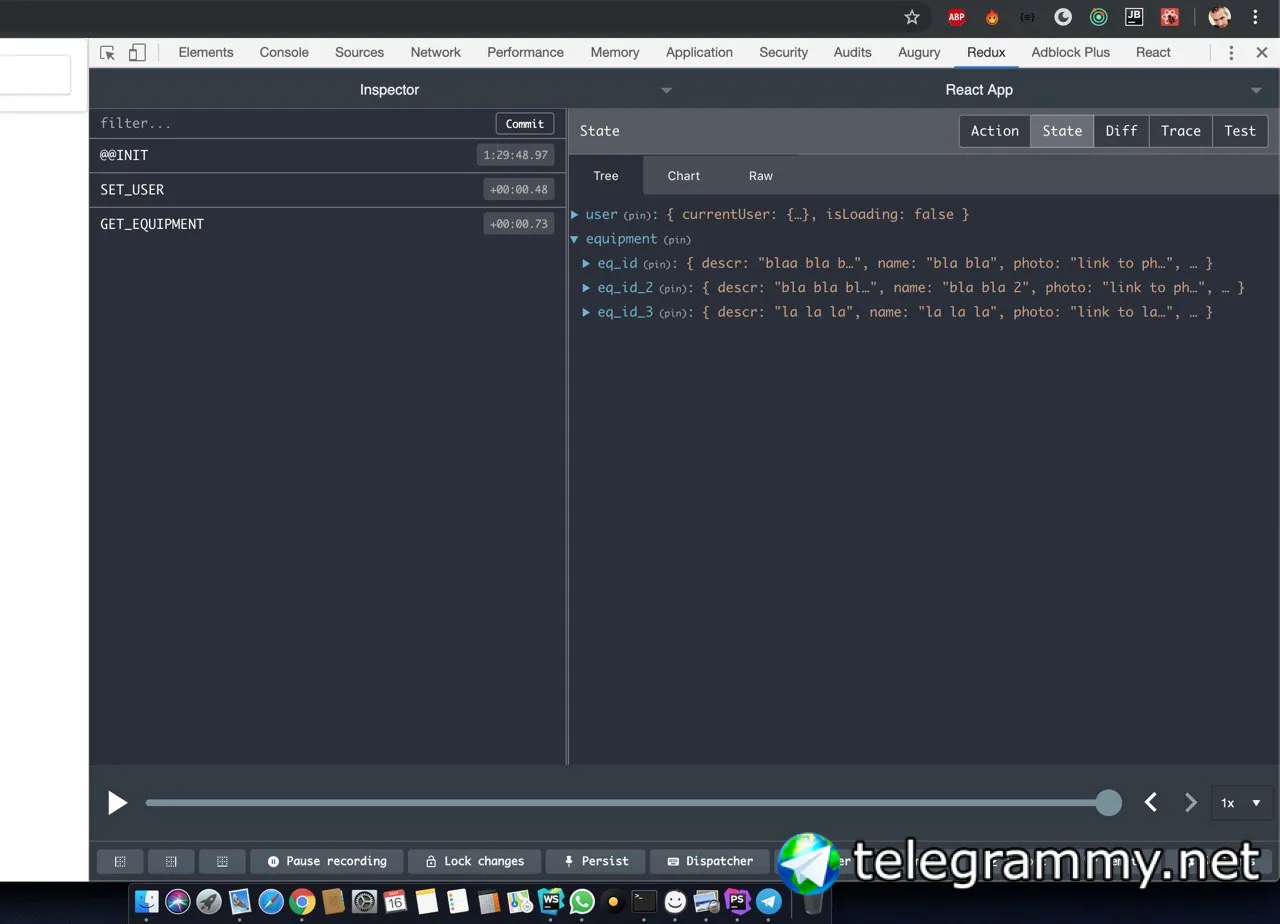This screenshot has height=924, width=1280.
Task: Expand the eq_id_2 node
Action: click(x=587, y=288)
